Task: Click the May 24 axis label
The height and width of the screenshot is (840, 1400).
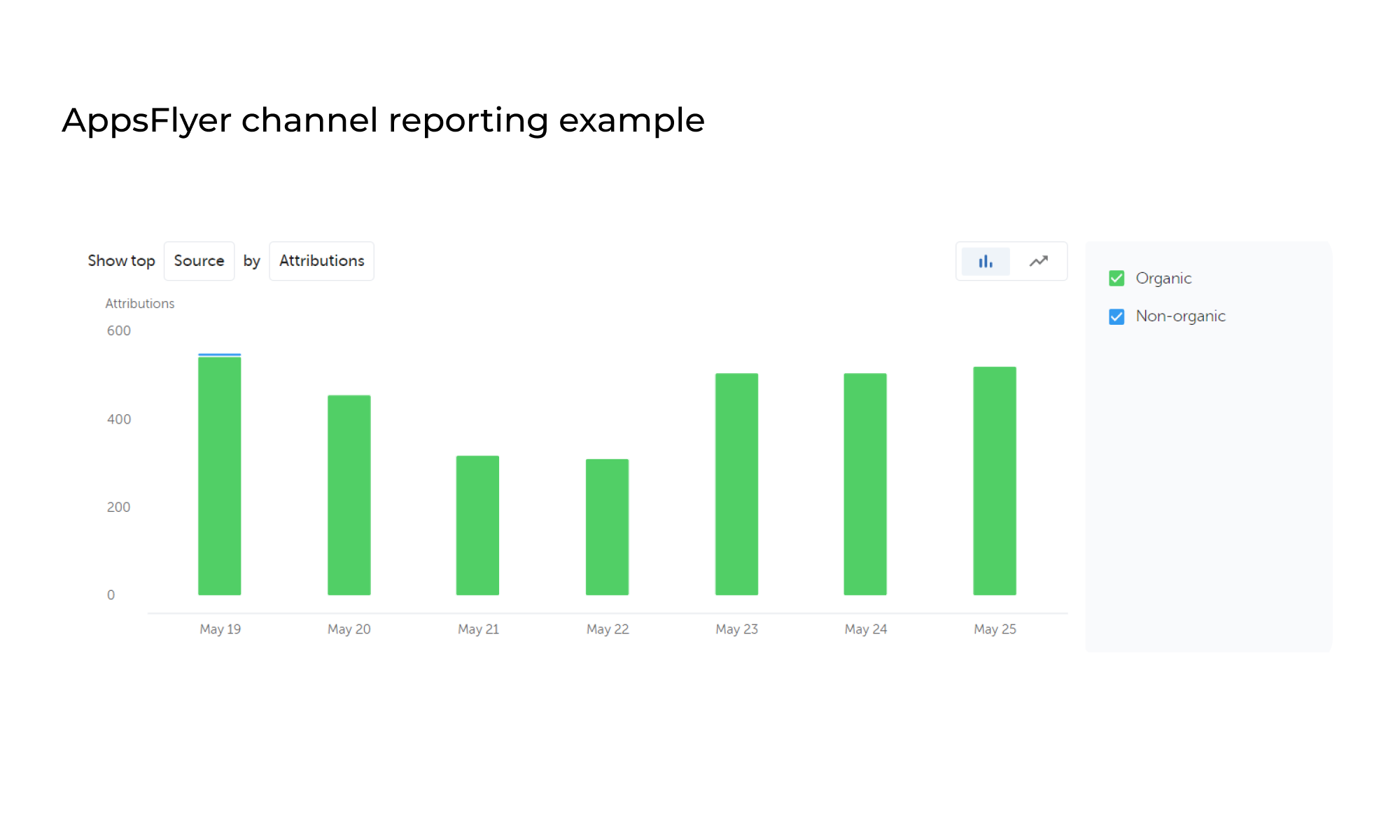Action: 866,629
